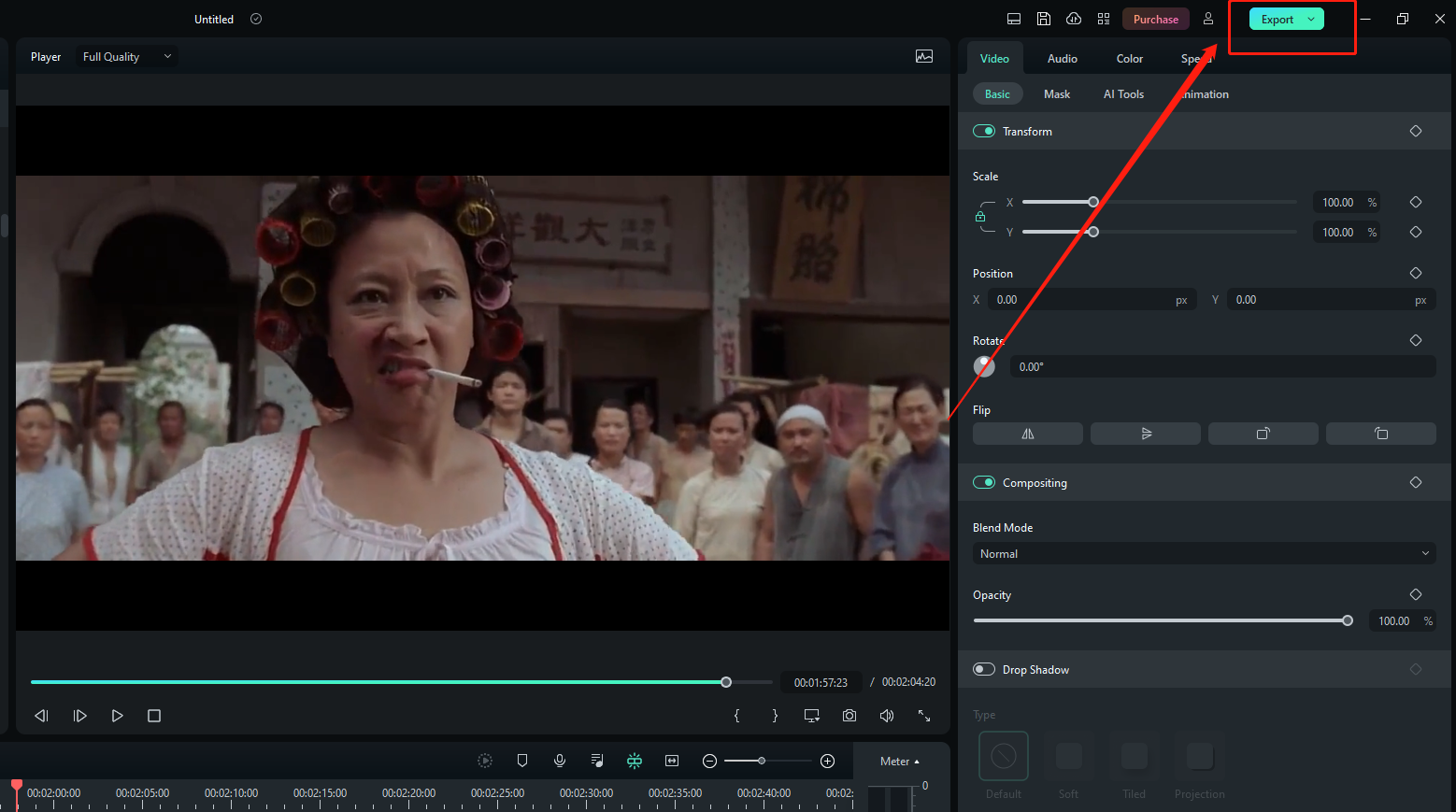Screen dimensions: 1456x812
Task: Click the Opacity slider handle
Action: (1347, 620)
